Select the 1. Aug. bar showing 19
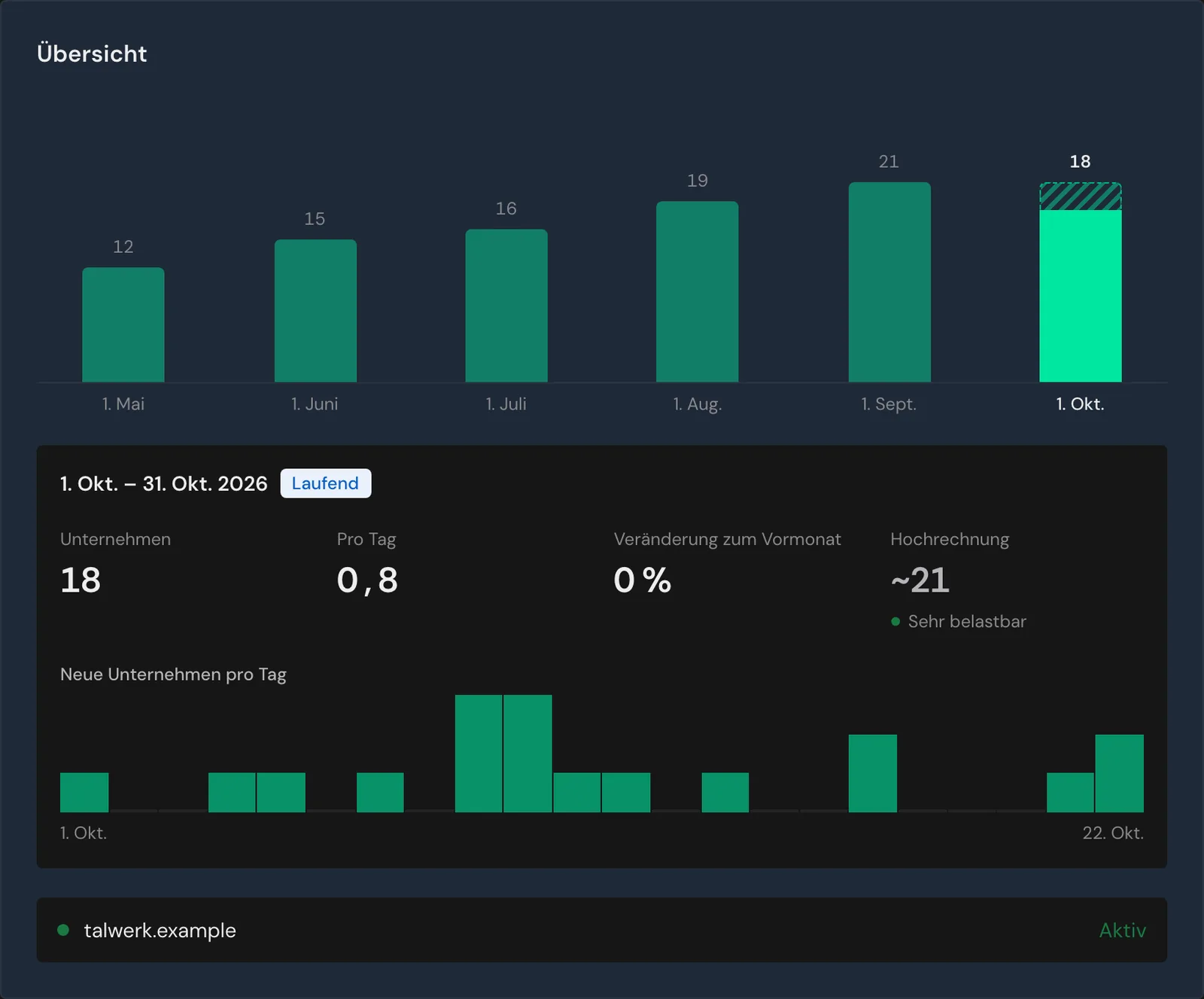This screenshot has height=999, width=1204. point(698,291)
